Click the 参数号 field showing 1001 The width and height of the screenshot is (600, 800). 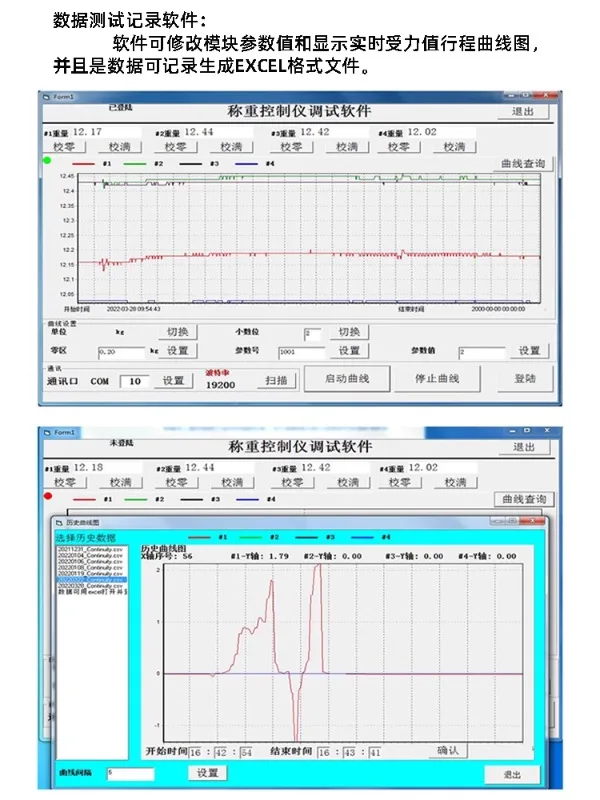(x=302, y=353)
